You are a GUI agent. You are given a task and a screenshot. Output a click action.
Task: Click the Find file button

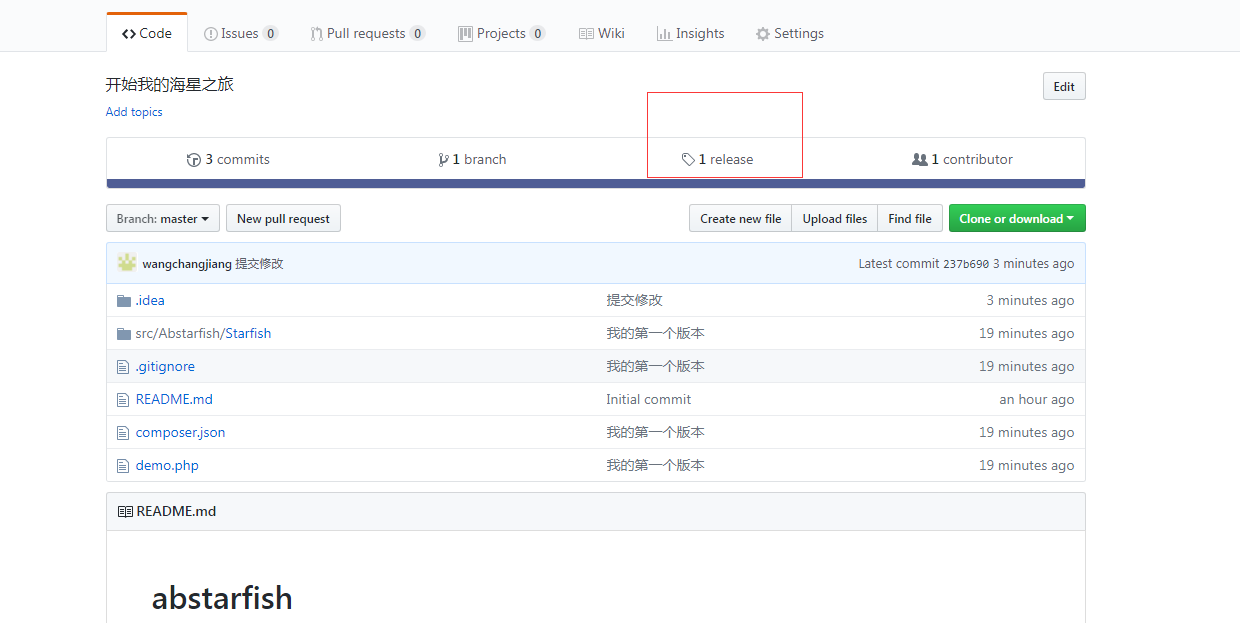point(910,218)
